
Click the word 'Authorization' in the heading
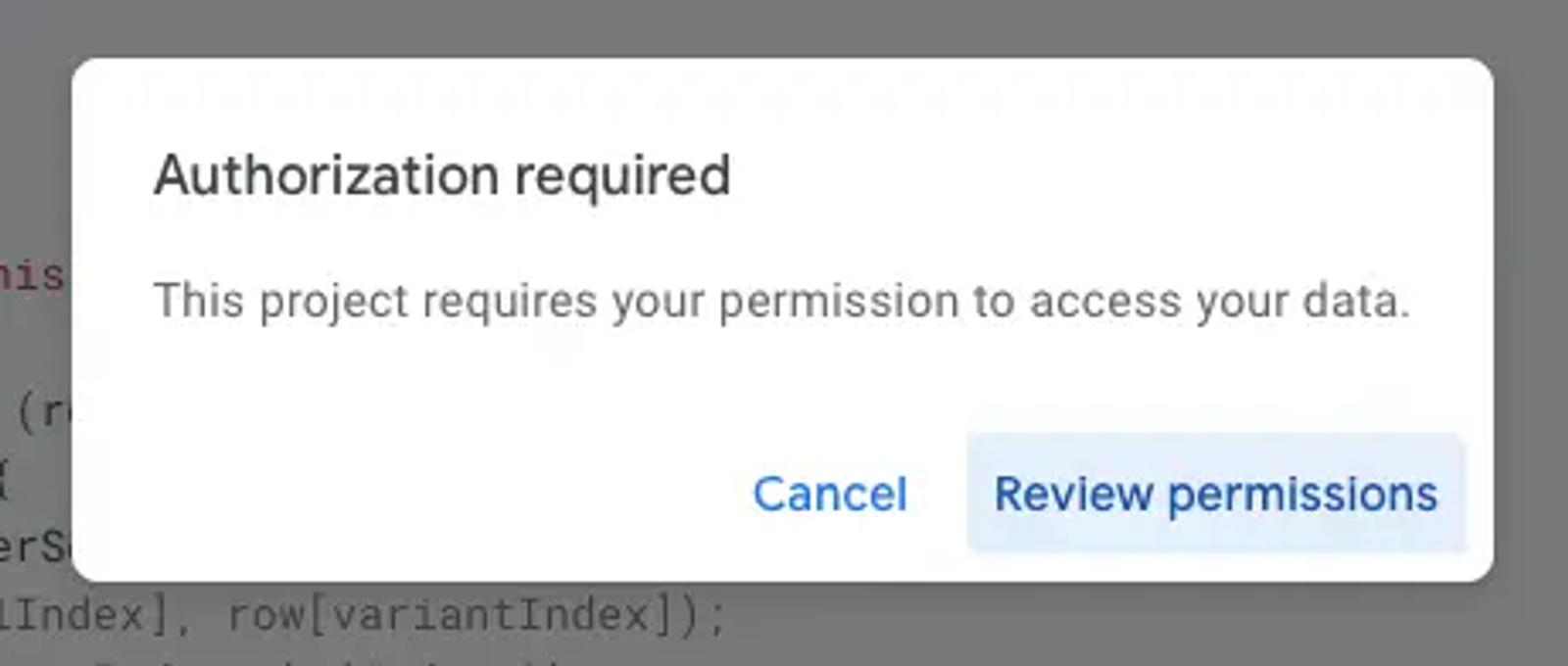tap(327, 175)
